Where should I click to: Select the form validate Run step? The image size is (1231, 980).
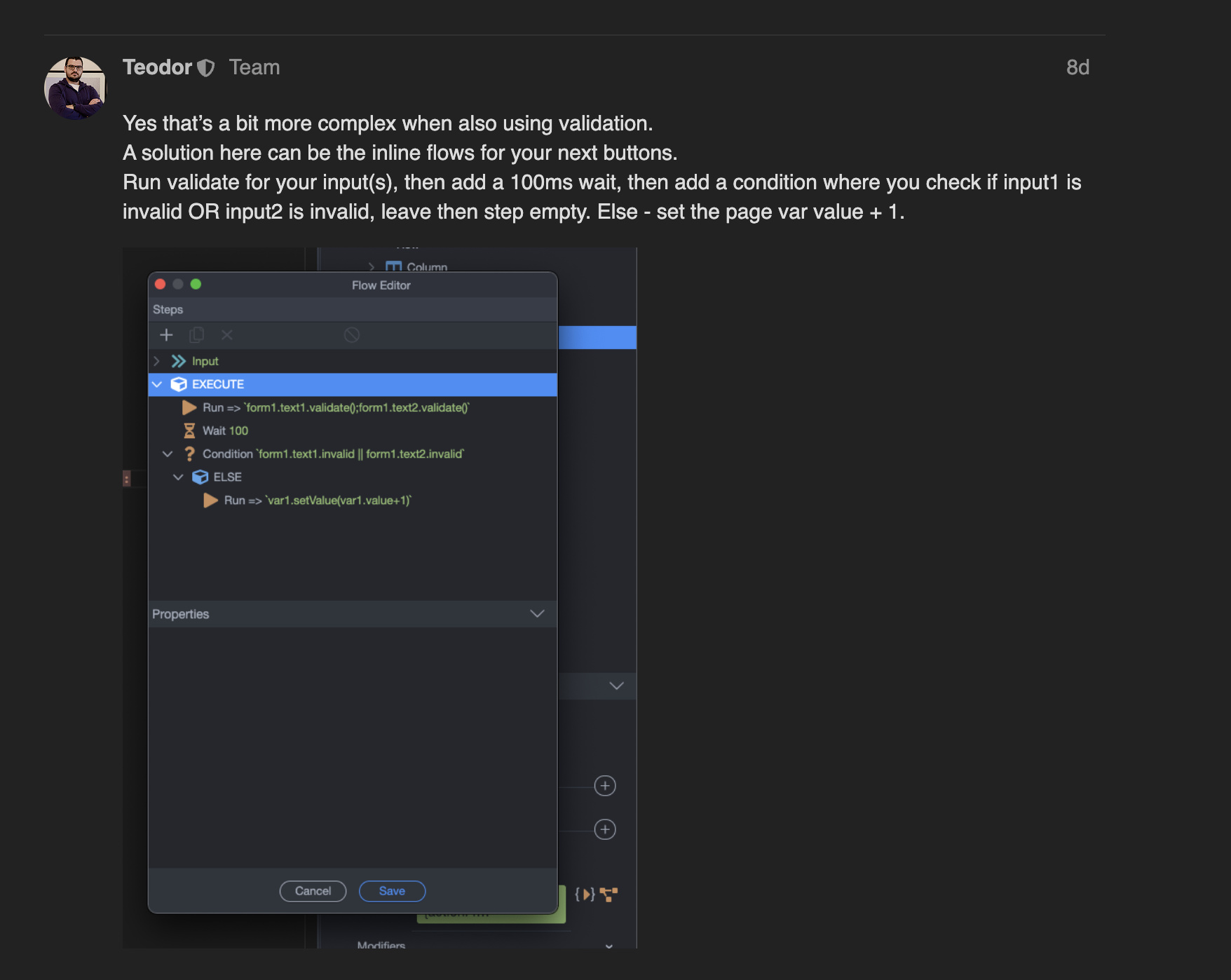[336, 407]
